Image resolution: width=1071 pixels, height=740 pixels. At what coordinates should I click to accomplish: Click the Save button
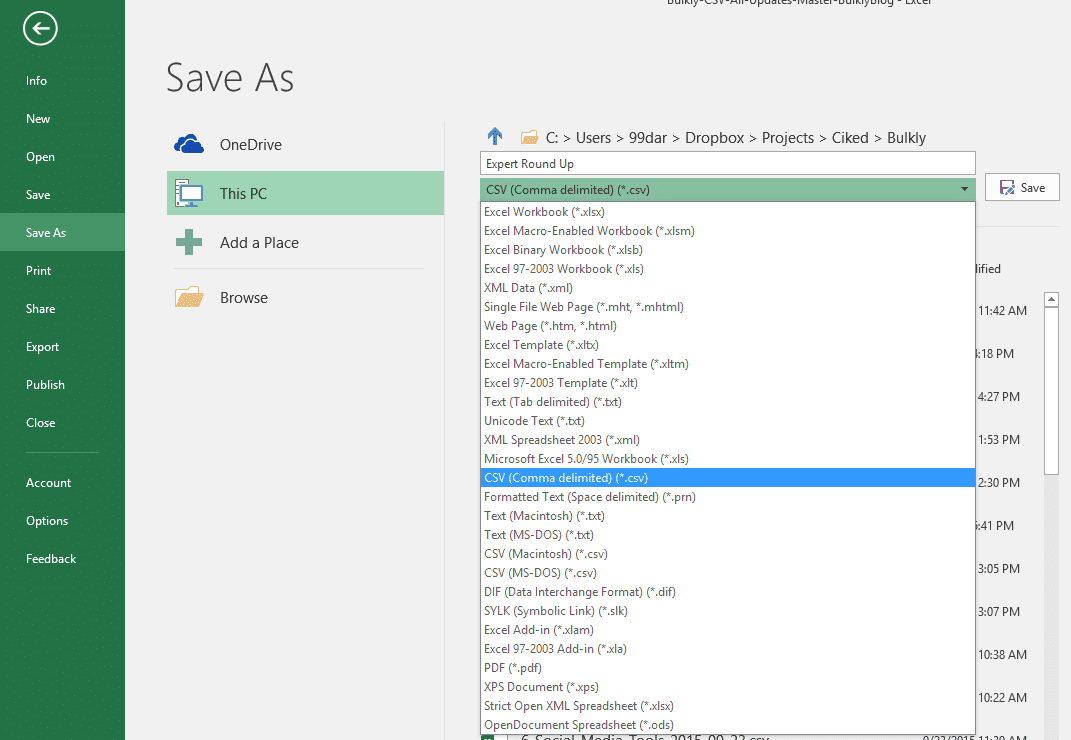1022,187
